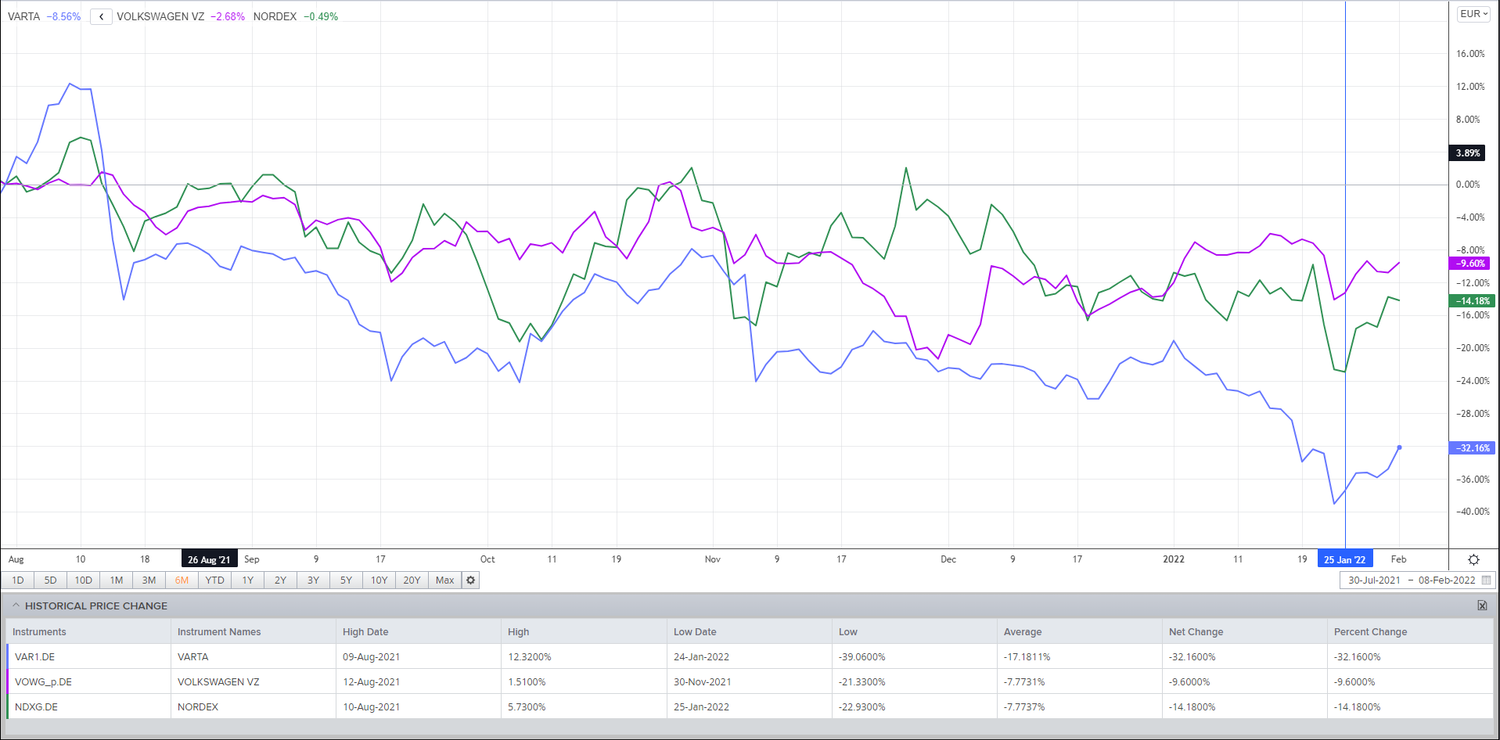
Task: Select the 1D time range
Action: tap(18, 580)
